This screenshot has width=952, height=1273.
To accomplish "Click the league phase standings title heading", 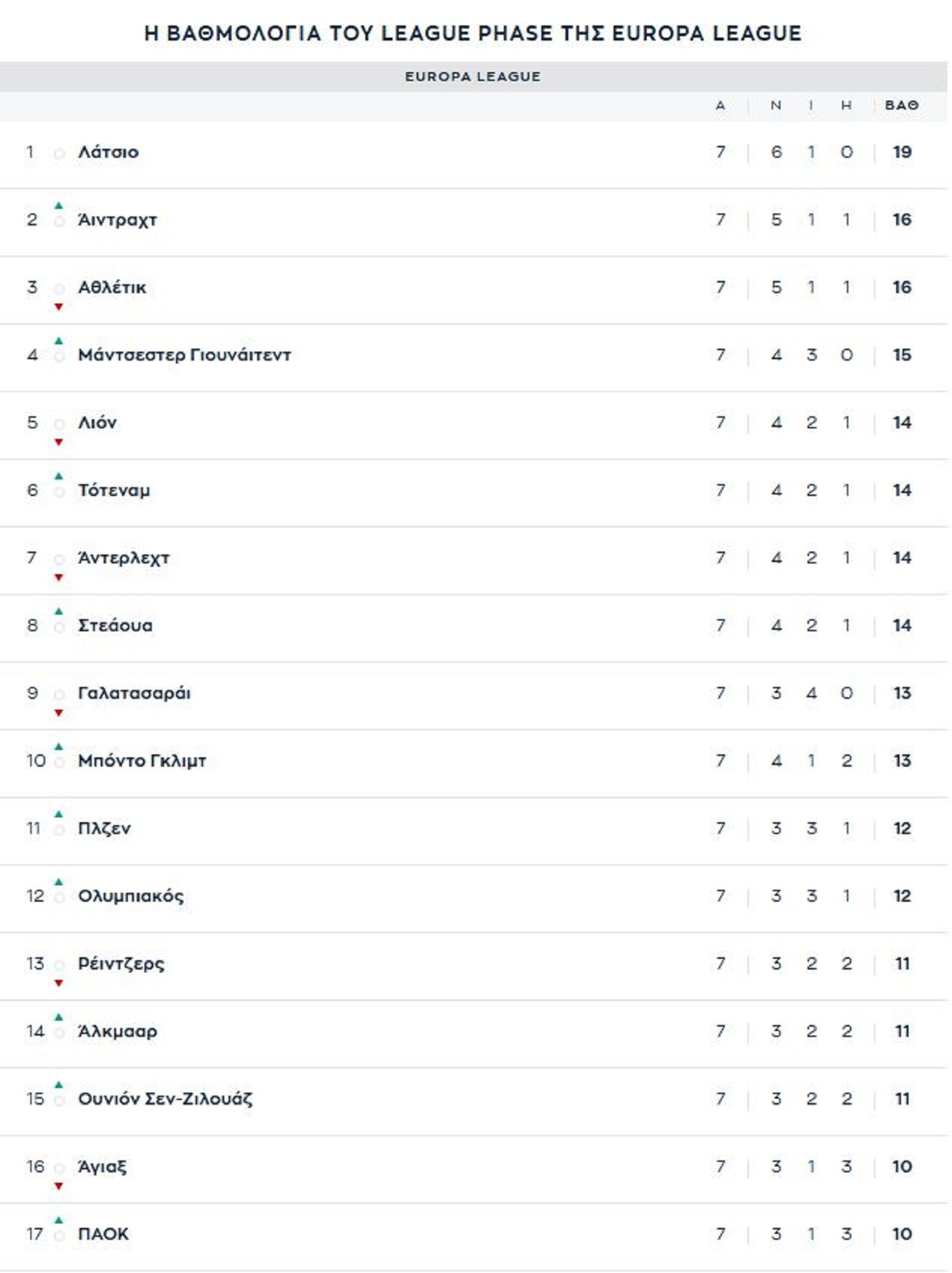I will 473,33.
